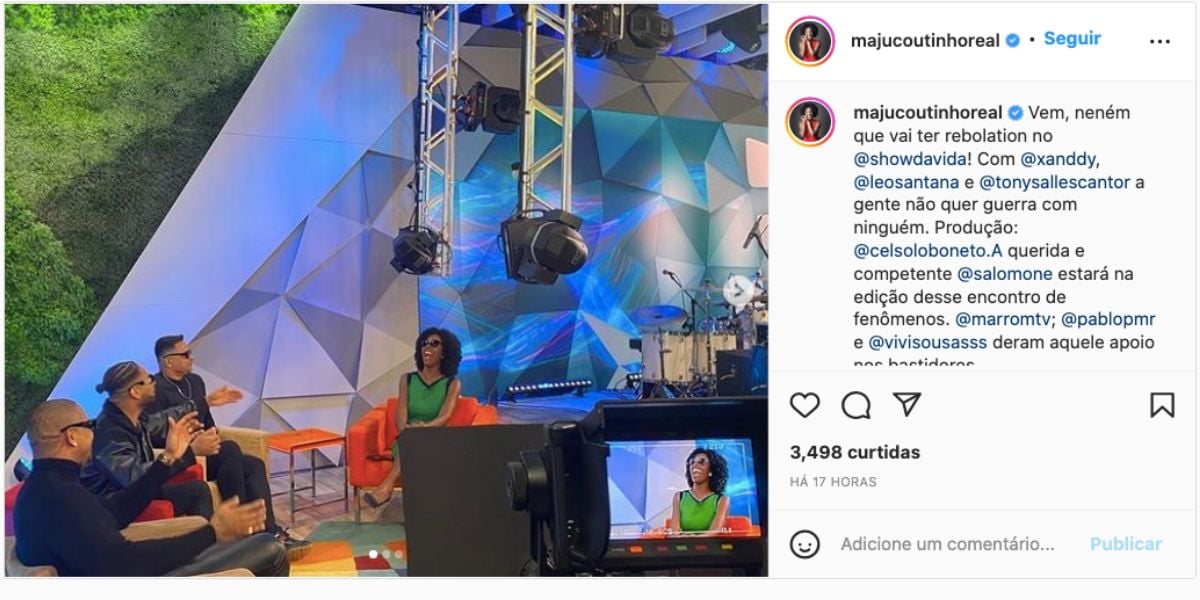Click the verified badge beside header username

coord(1012,41)
